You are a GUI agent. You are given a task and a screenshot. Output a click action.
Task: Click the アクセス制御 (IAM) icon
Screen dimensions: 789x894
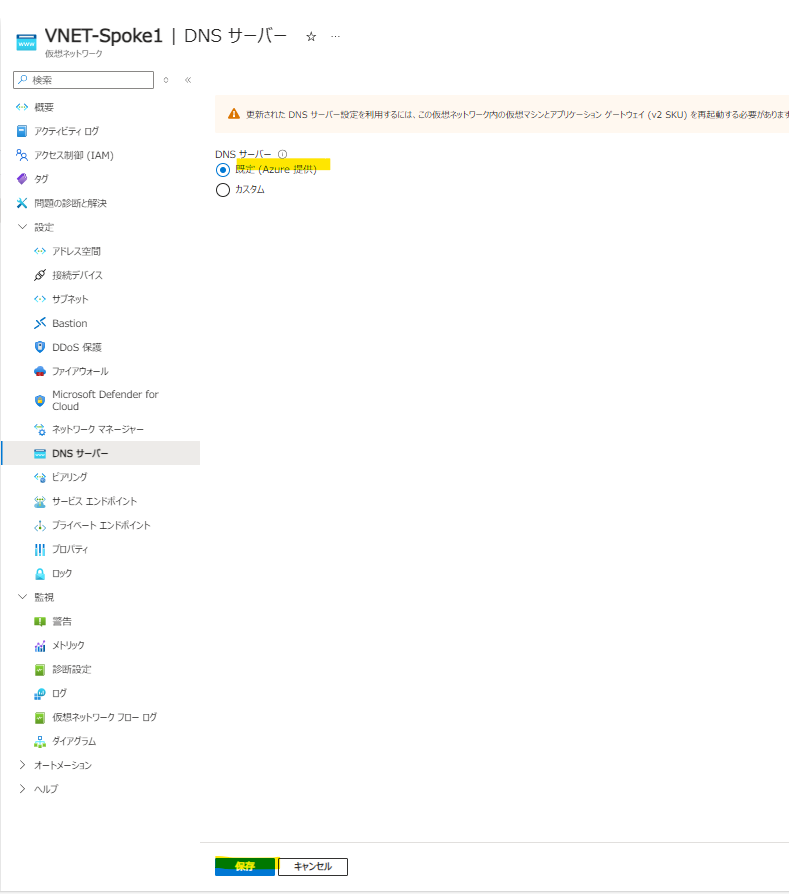tap(22, 155)
